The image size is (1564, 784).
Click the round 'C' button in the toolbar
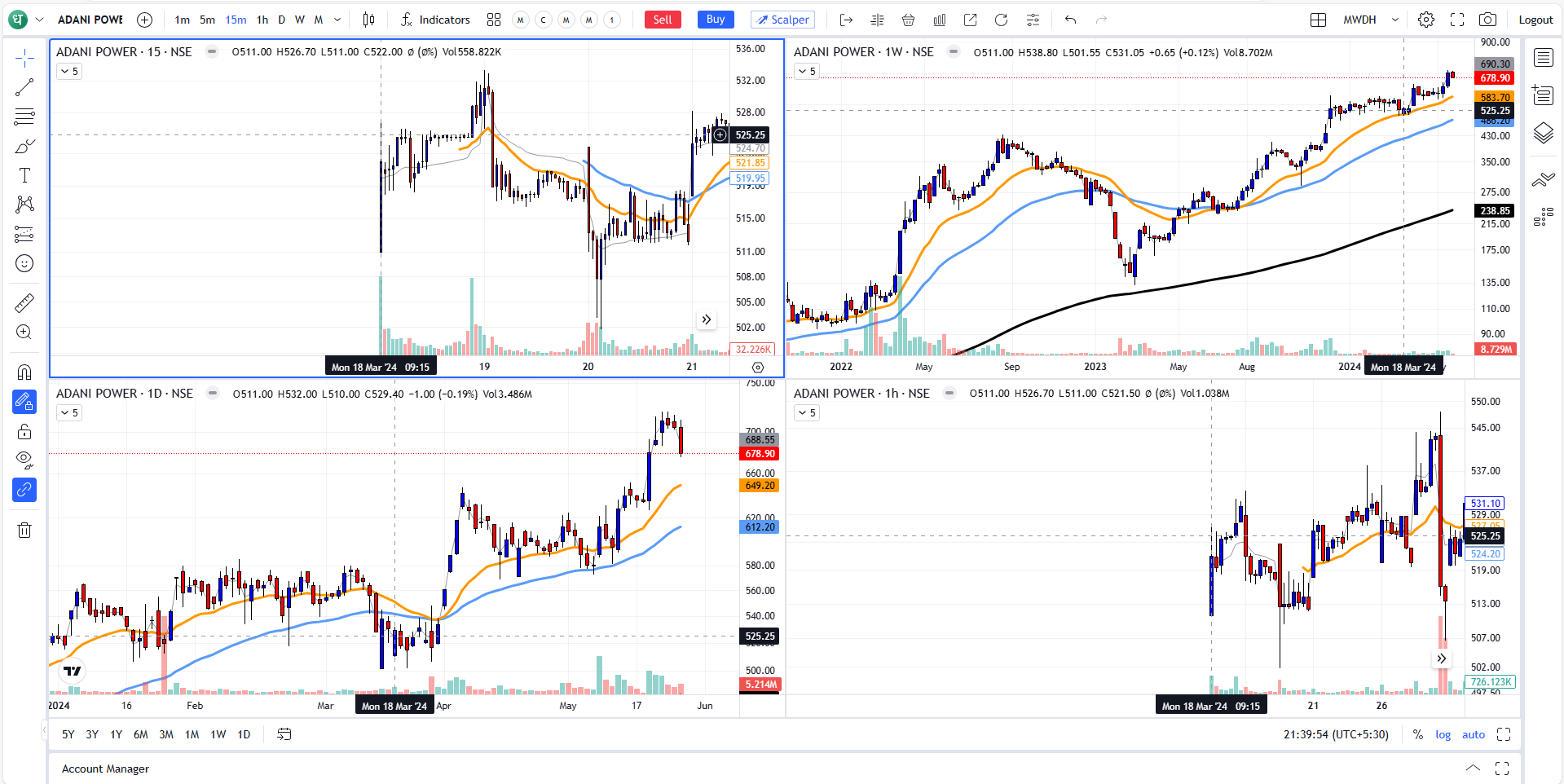pyautogui.click(x=544, y=20)
